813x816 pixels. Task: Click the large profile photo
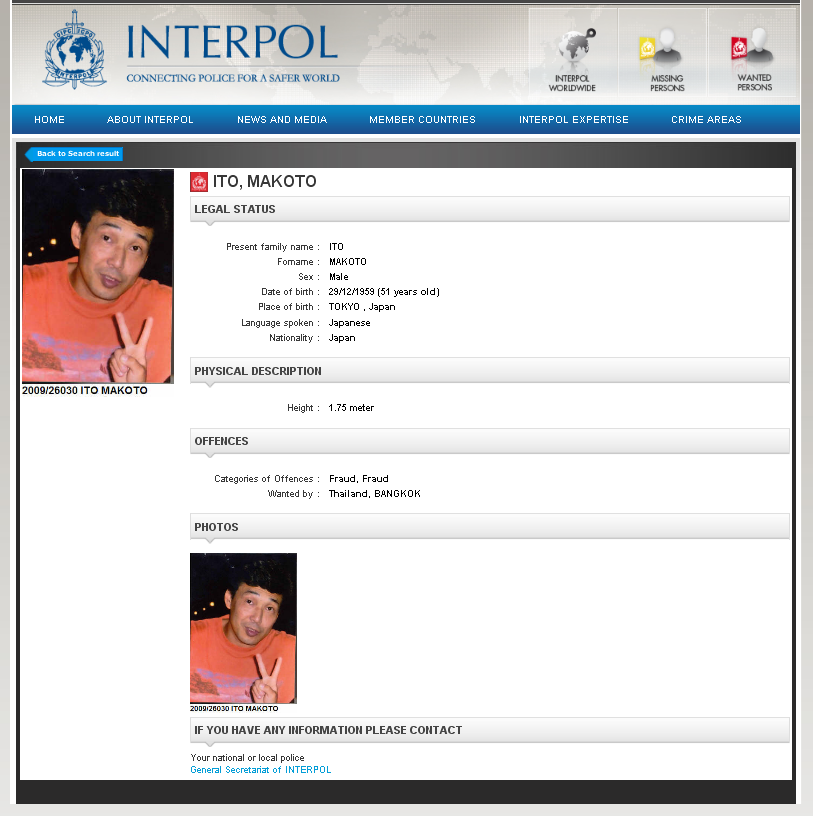pyautogui.click(x=98, y=276)
